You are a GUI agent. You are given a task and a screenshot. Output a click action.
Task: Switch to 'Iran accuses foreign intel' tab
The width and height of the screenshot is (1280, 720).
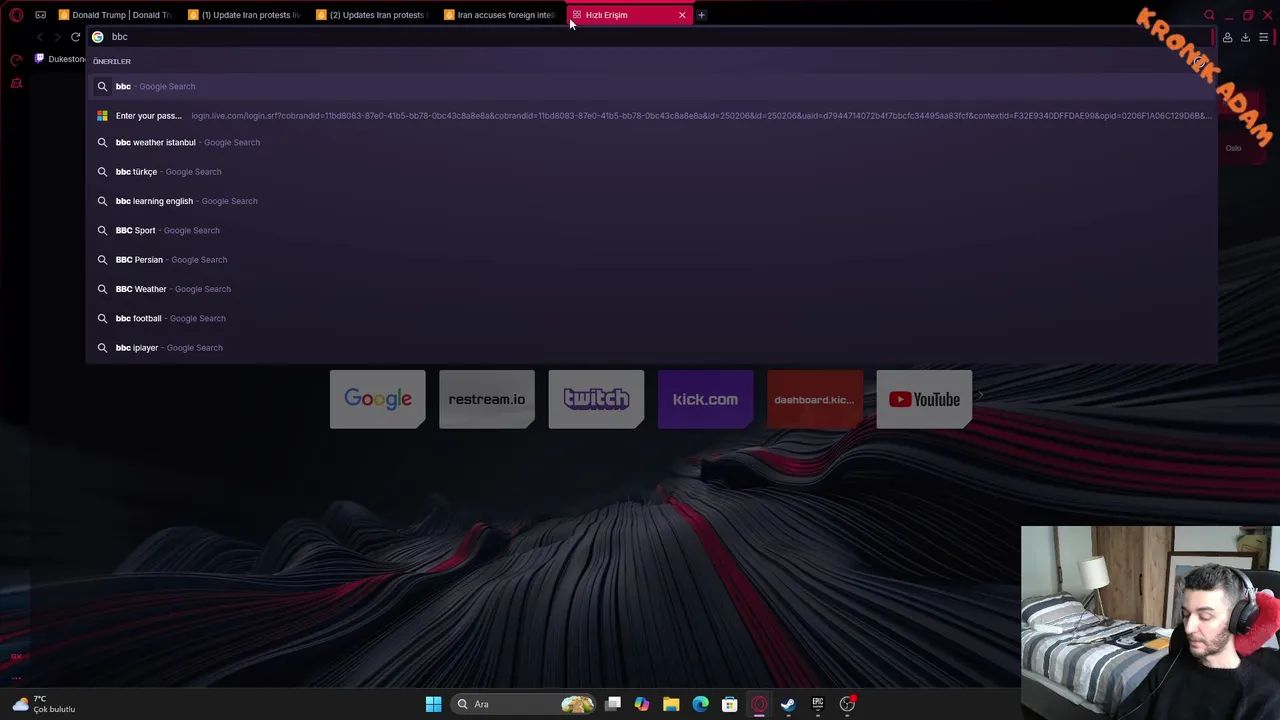pyautogui.click(x=499, y=15)
